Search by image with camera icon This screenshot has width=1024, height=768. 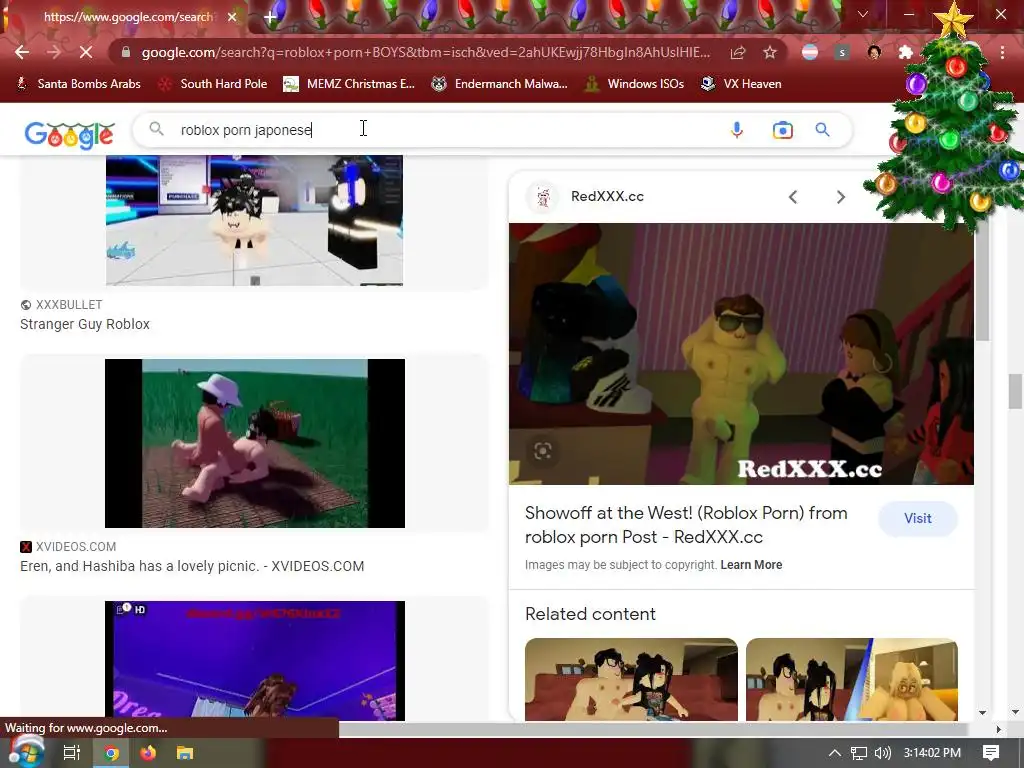[782, 130]
